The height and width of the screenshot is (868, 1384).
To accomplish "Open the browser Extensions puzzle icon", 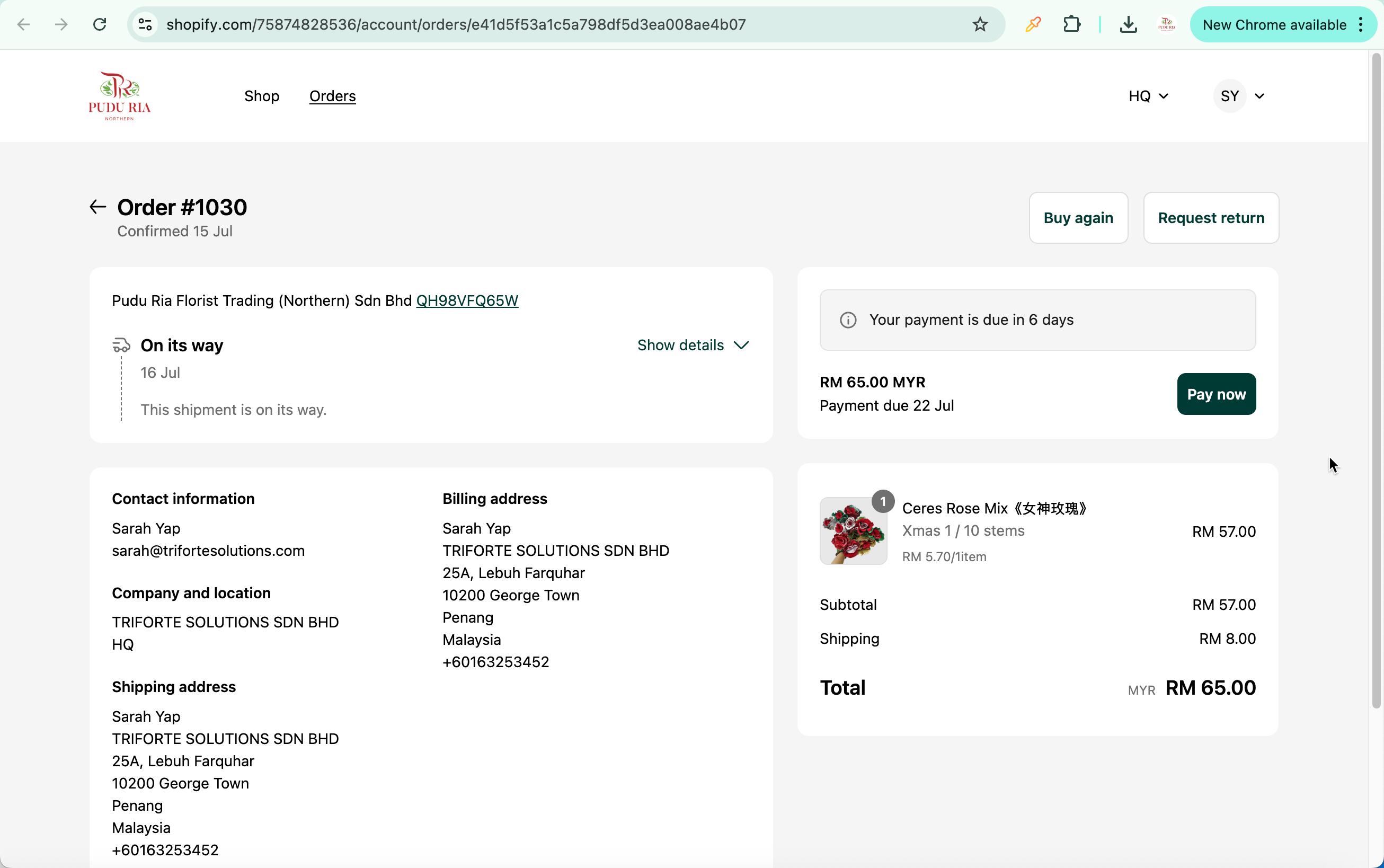I will click(1071, 25).
